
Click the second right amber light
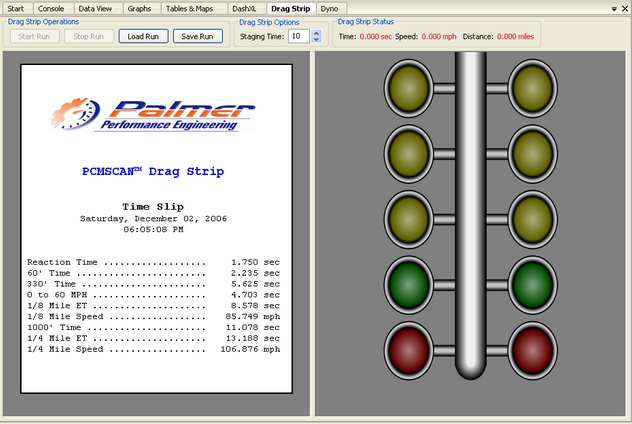(x=532, y=154)
